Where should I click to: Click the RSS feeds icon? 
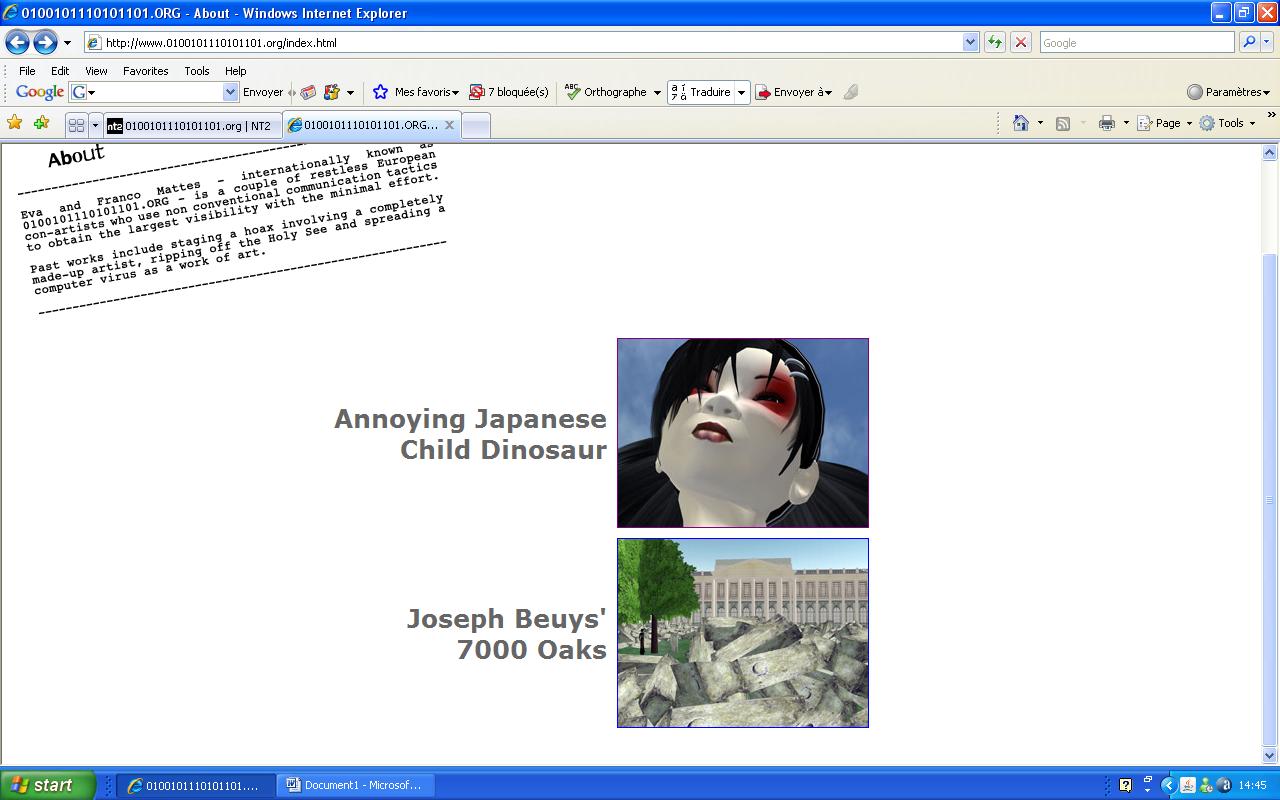(1063, 123)
